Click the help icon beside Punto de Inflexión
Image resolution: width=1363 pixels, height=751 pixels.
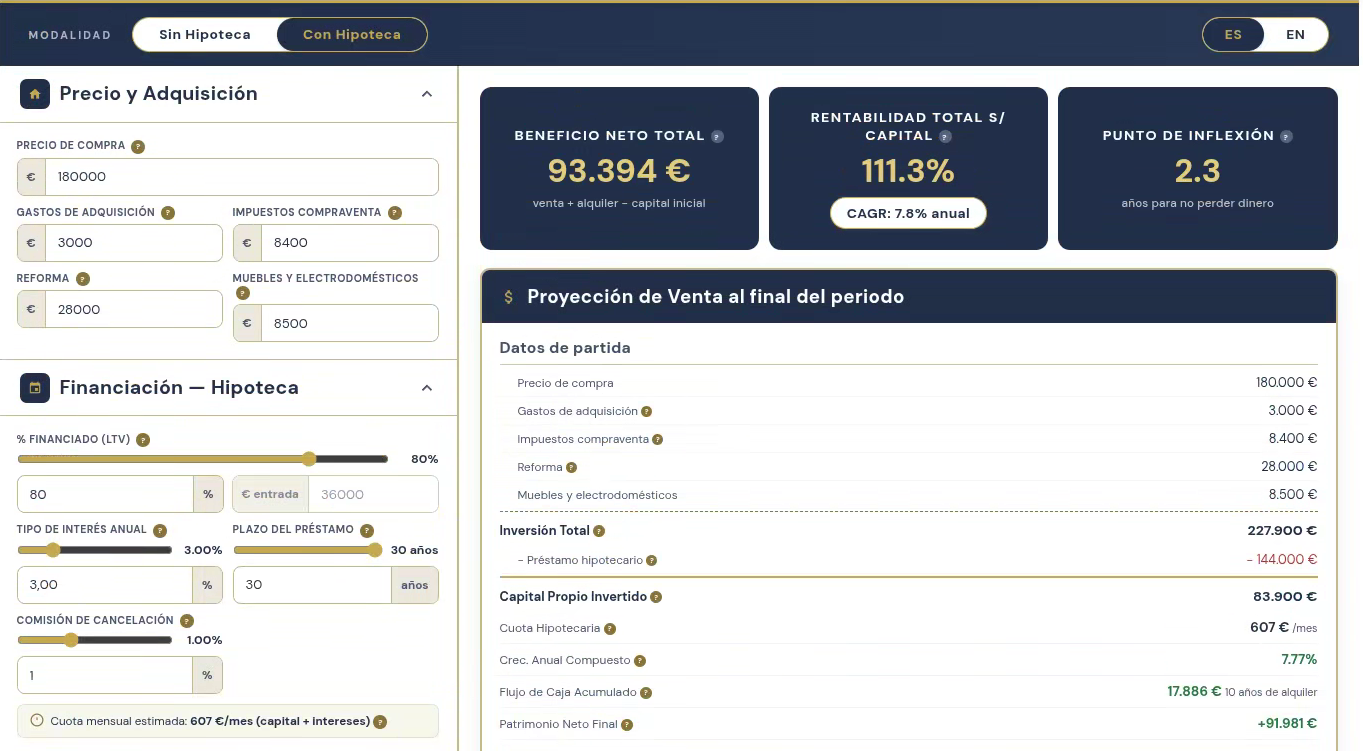[1286, 136]
